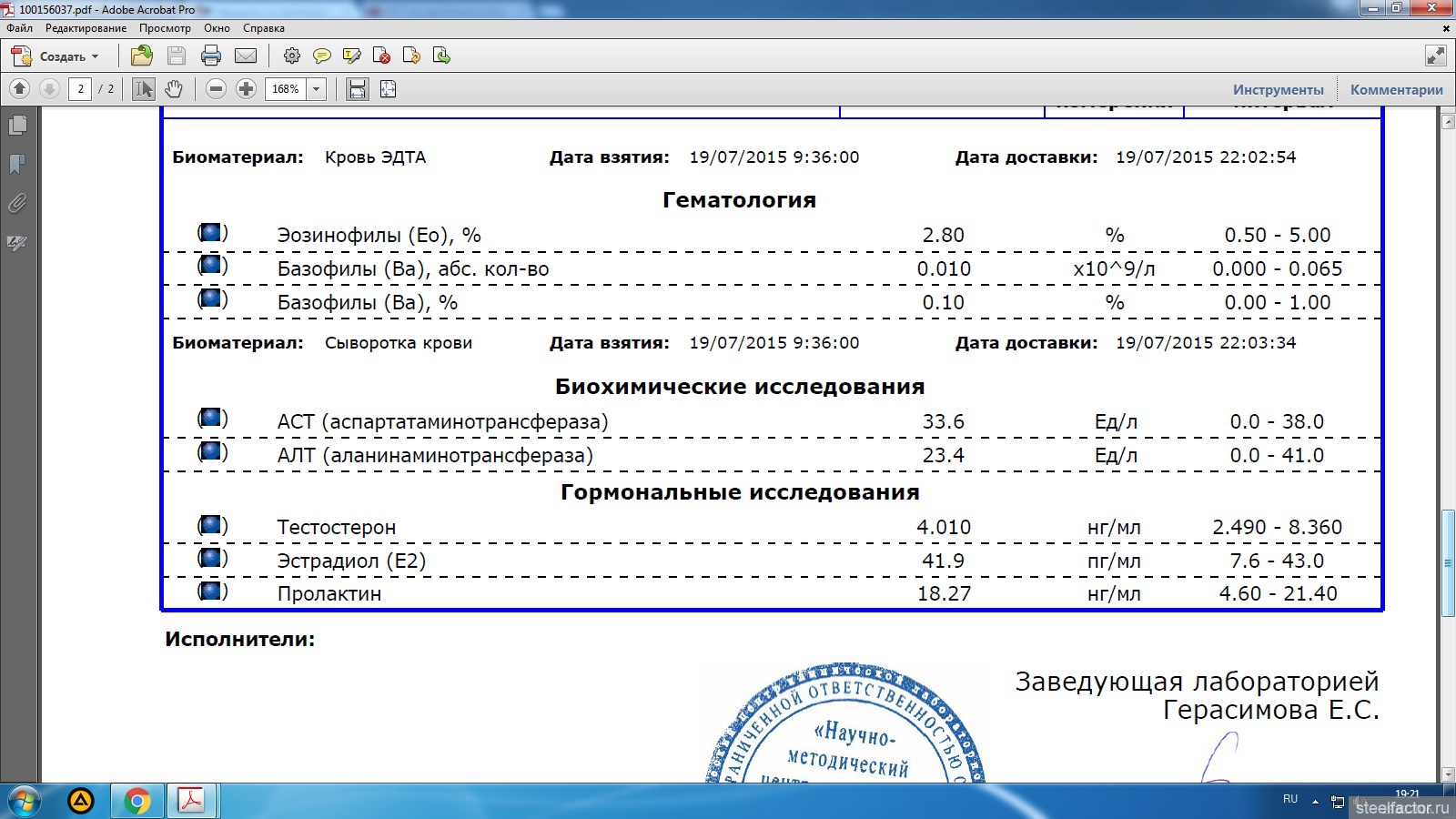Activate the text selection tool
Image resolution: width=1456 pixels, height=819 pixels.
click(144, 88)
